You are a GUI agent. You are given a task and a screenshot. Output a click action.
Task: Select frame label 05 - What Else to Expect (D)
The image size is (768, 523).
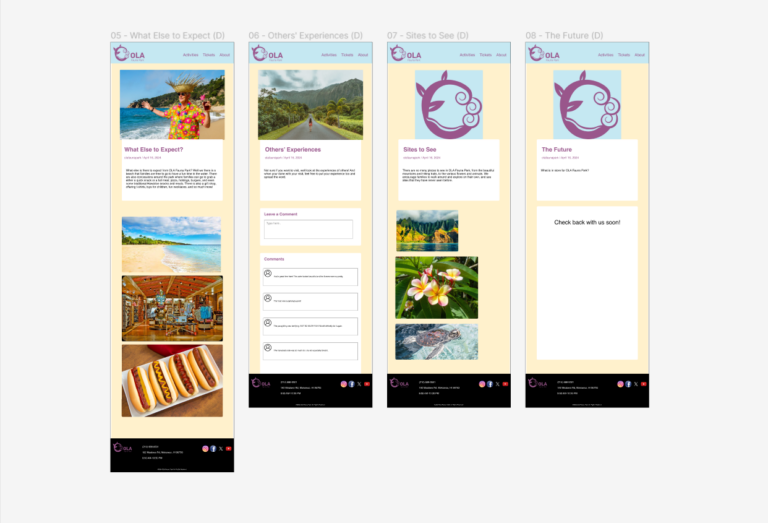168,35
